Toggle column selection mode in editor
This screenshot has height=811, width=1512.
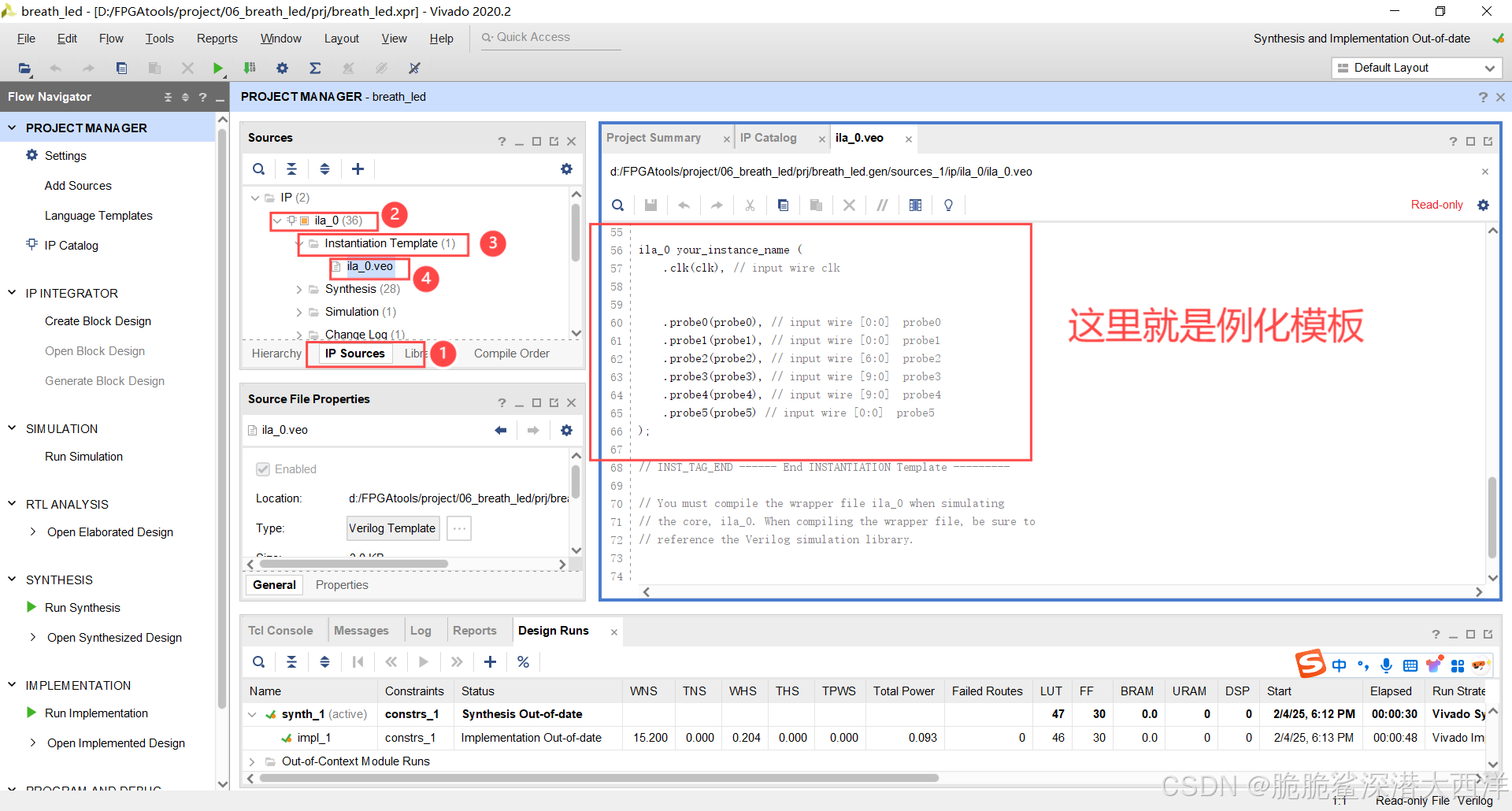click(x=915, y=206)
